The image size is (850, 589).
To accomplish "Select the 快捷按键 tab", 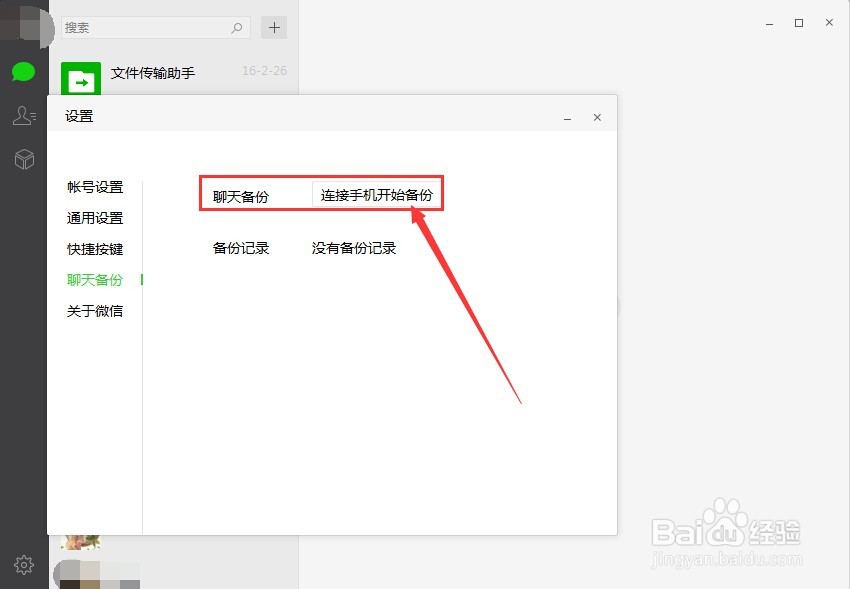I will 95,249.
